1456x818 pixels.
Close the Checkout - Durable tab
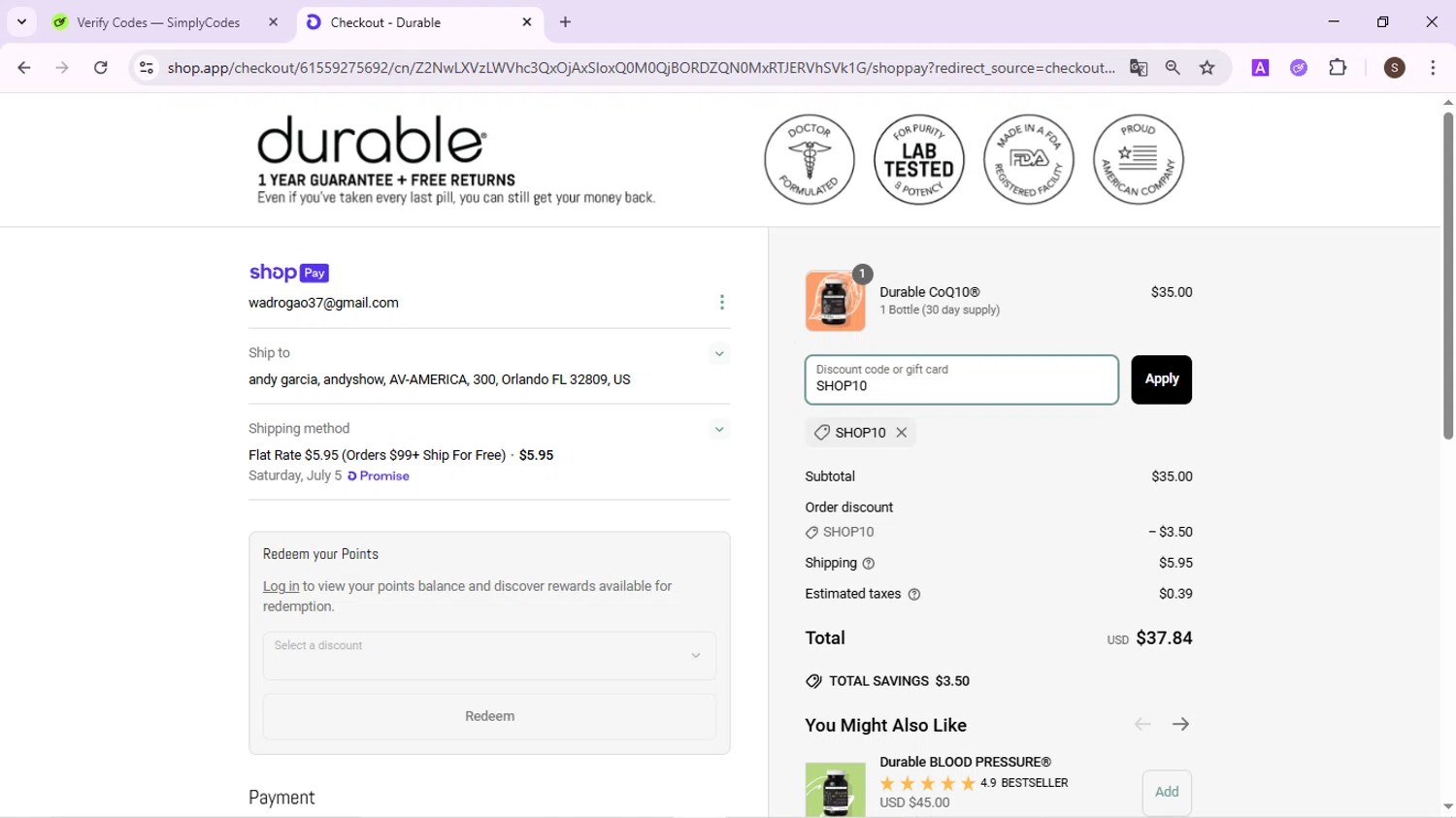(x=527, y=21)
